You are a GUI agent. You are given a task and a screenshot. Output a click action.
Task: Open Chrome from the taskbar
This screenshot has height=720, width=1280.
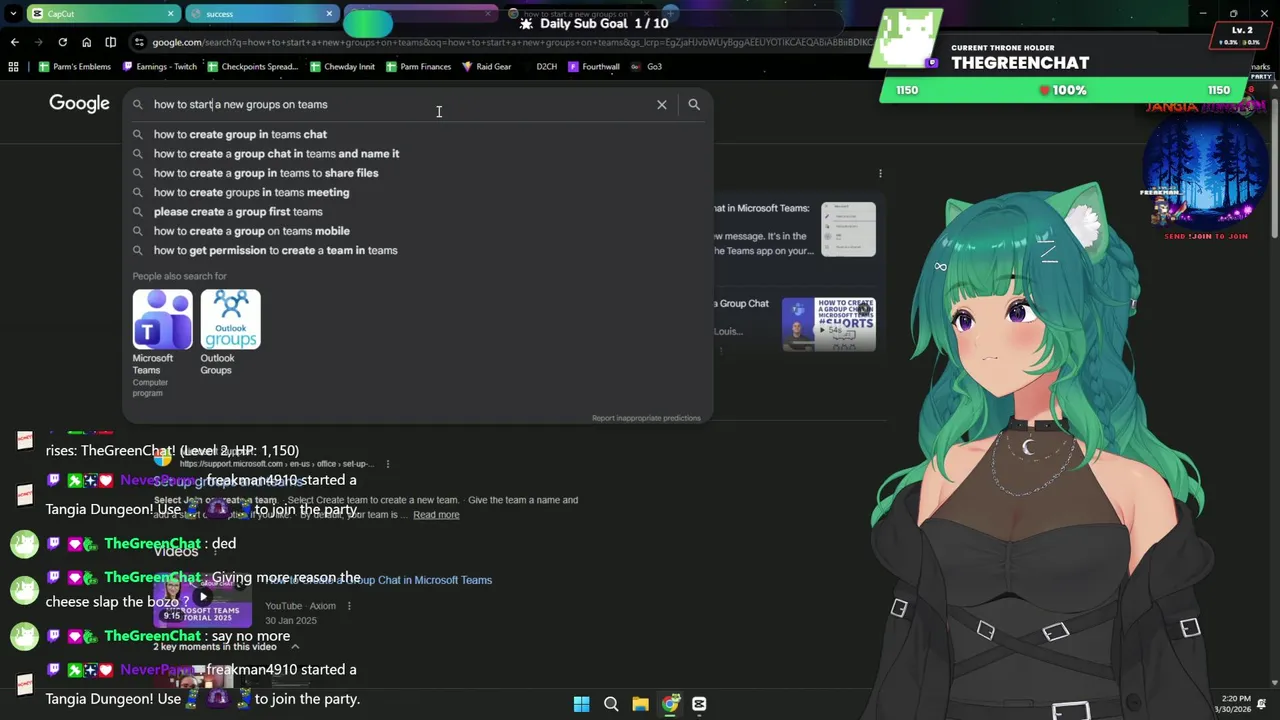[x=670, y=704]
